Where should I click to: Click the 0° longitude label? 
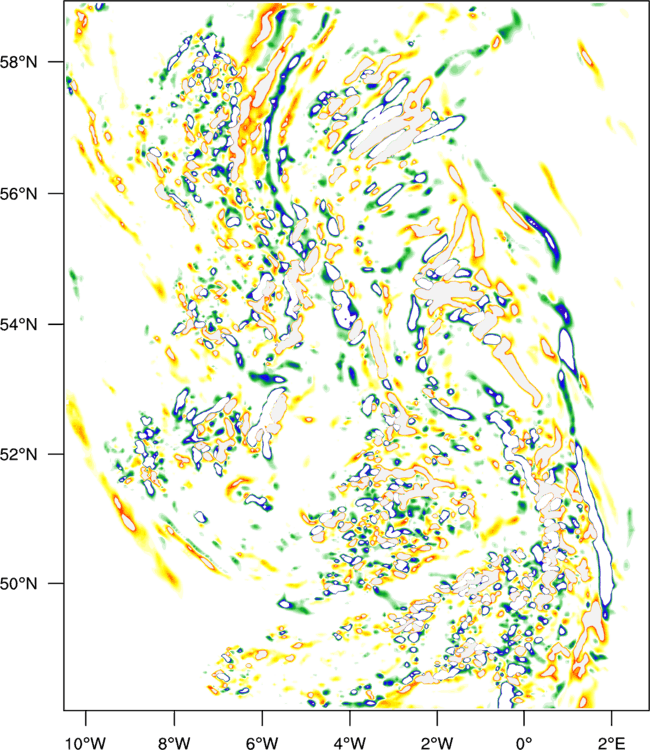point(524,743)
